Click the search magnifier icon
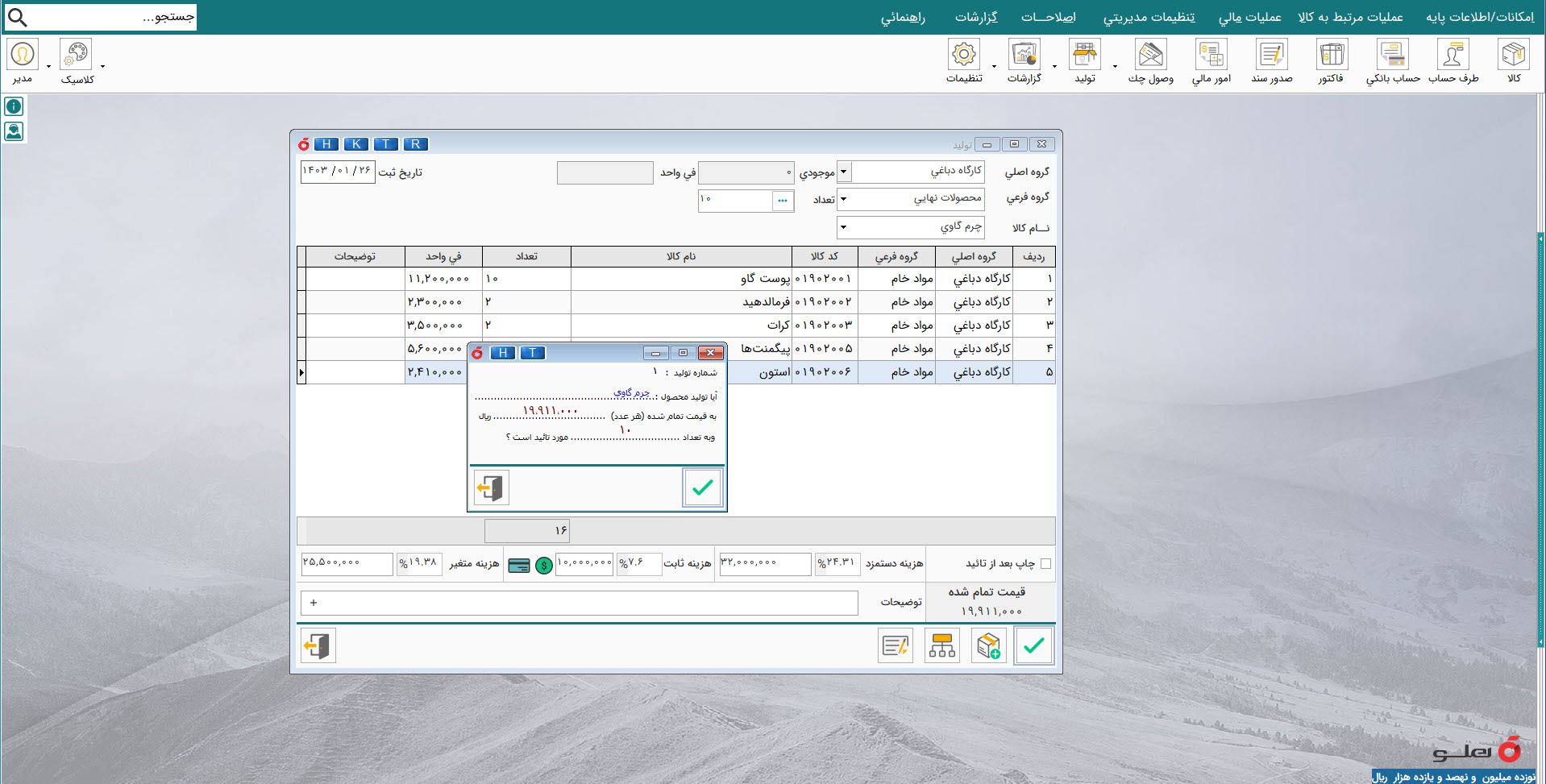The image size is (1546, 784). (17, 17)
